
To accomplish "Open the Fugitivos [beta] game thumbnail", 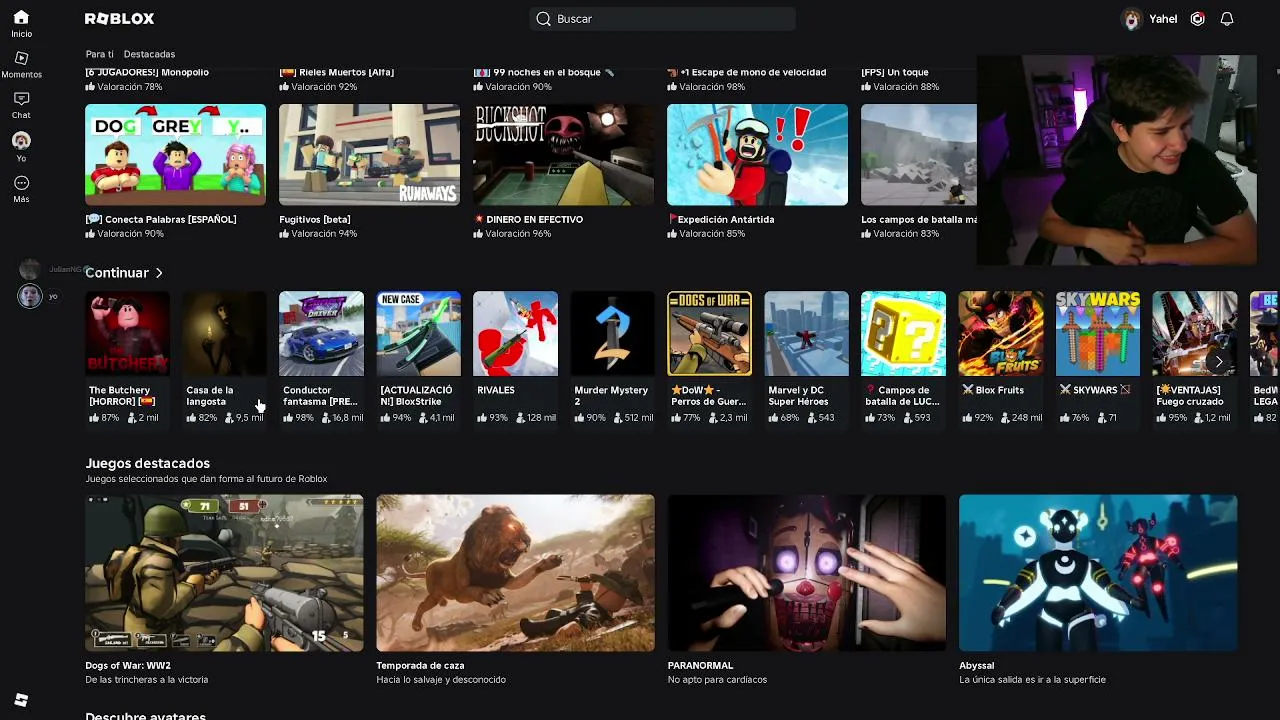I will [369, 155].
